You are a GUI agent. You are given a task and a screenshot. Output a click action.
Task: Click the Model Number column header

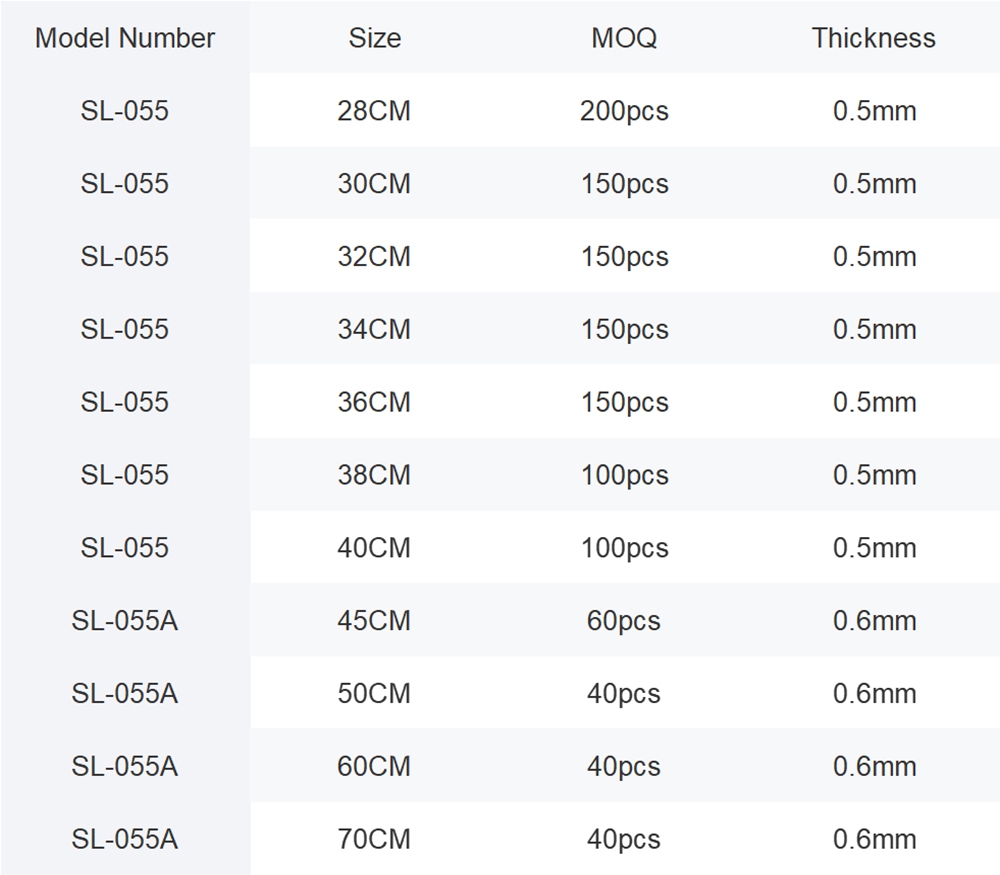tap(125, 38)
